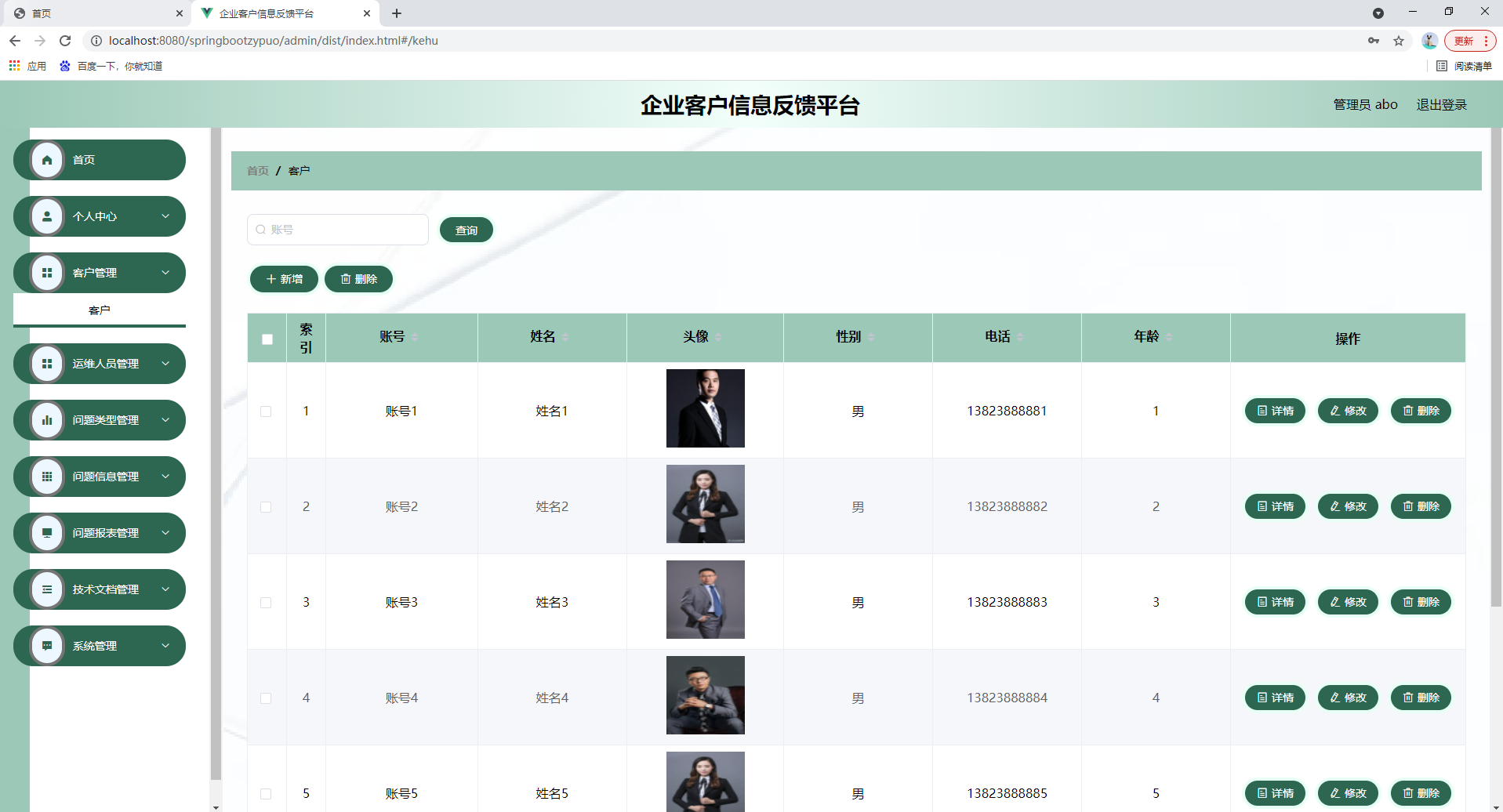The width and height of the screenshot is (1503, 812).
Task: Select the 客户 submenu item
Action: [x=100, y=309]
